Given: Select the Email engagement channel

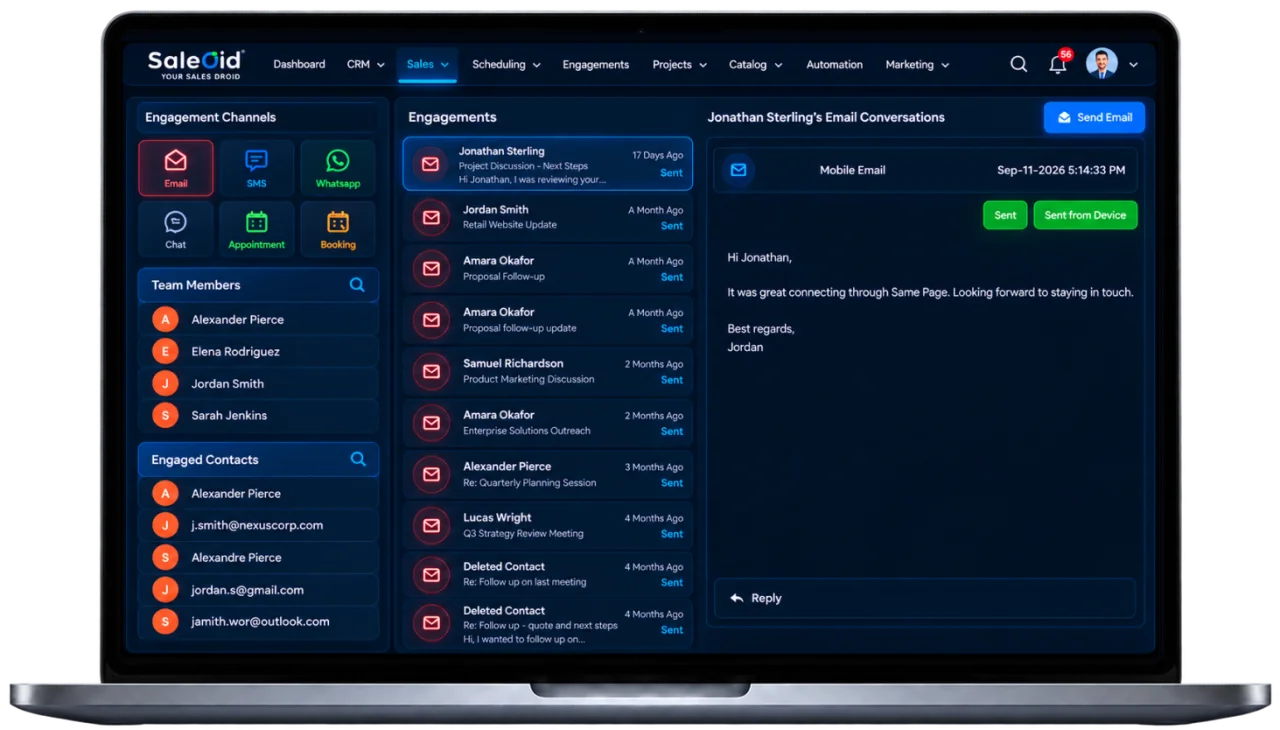Looking at the screenshot, I should [176, 167].
